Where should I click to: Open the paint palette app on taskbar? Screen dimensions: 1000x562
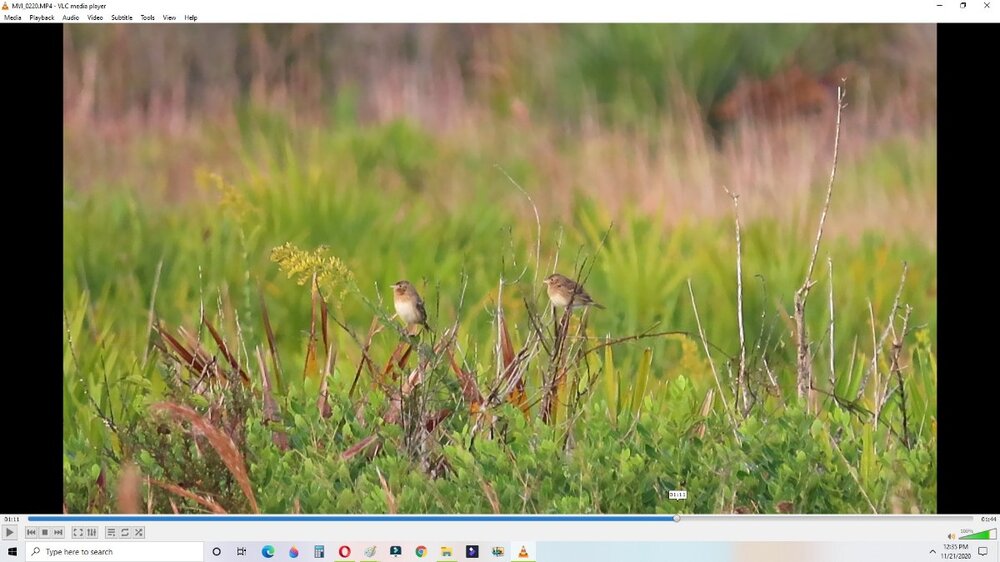tap(370, 552)
